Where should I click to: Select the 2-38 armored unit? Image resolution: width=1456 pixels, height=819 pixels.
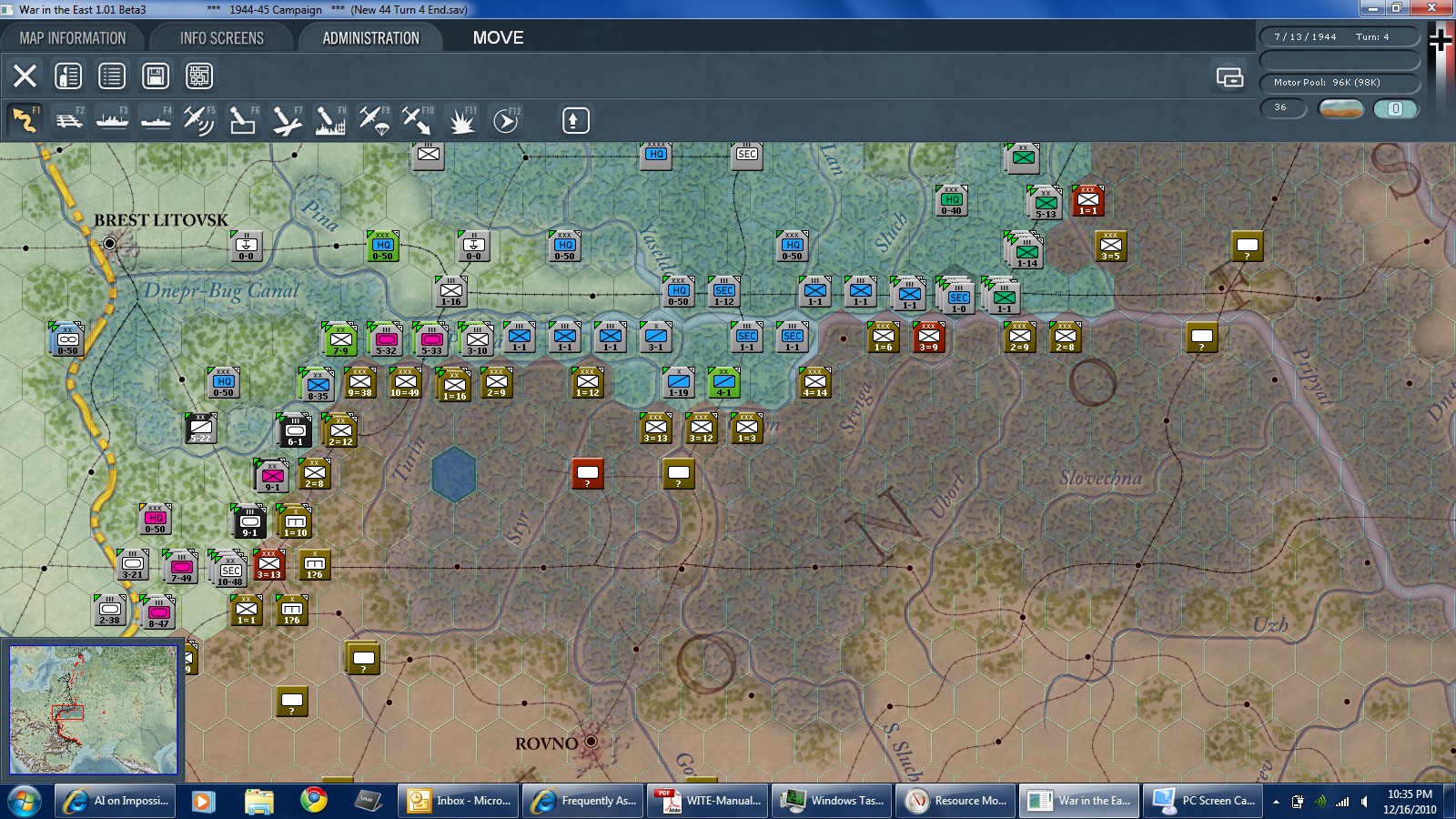pyautogui.click(x=109, y=611)
